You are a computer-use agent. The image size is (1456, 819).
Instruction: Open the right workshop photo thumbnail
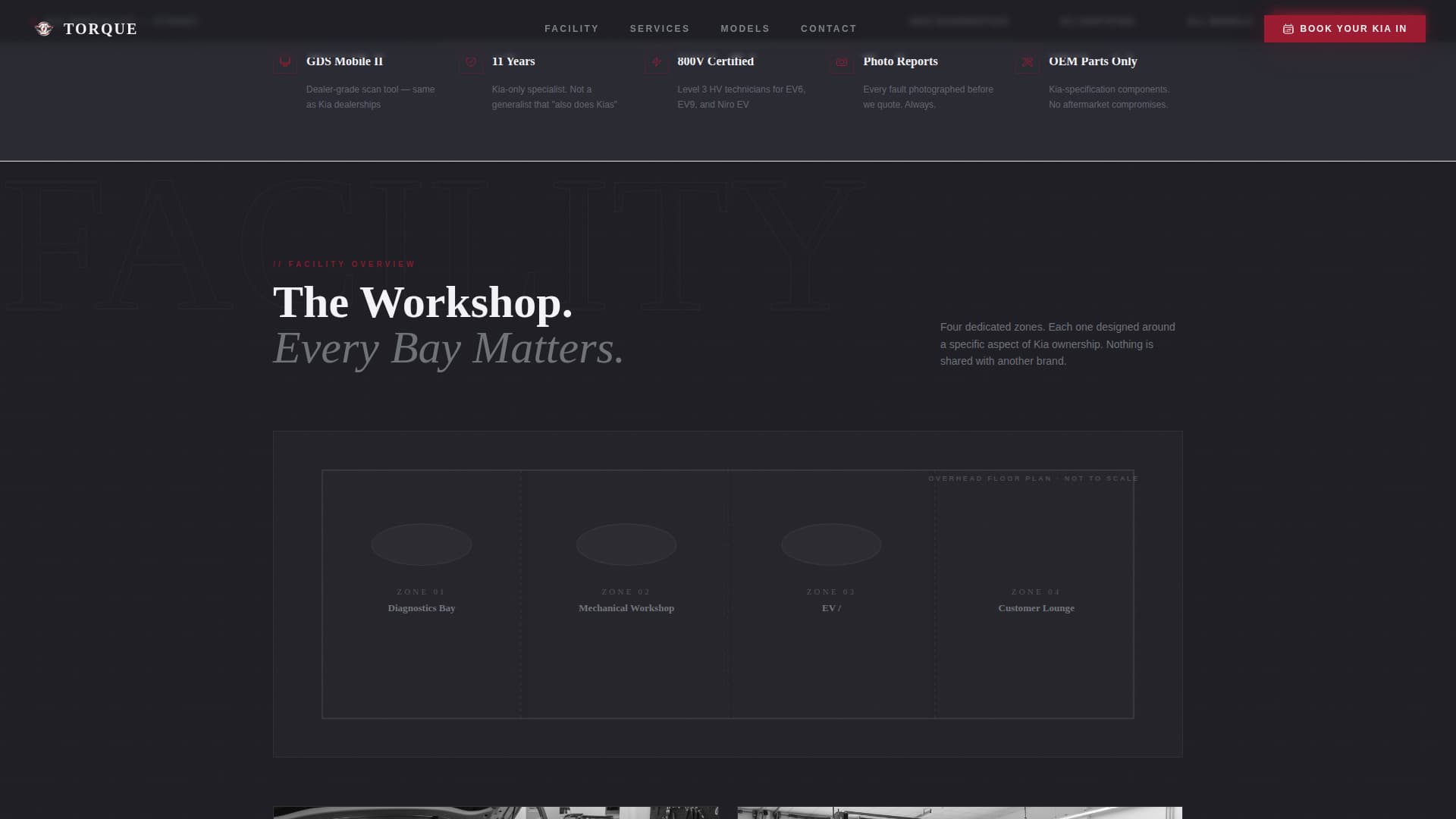tap(959, 812)
